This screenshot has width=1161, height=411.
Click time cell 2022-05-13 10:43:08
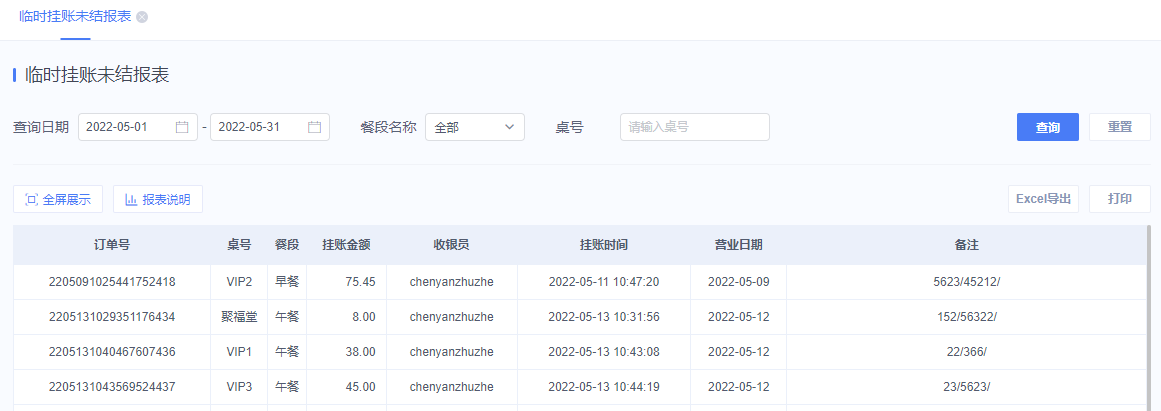coord(604,352)
